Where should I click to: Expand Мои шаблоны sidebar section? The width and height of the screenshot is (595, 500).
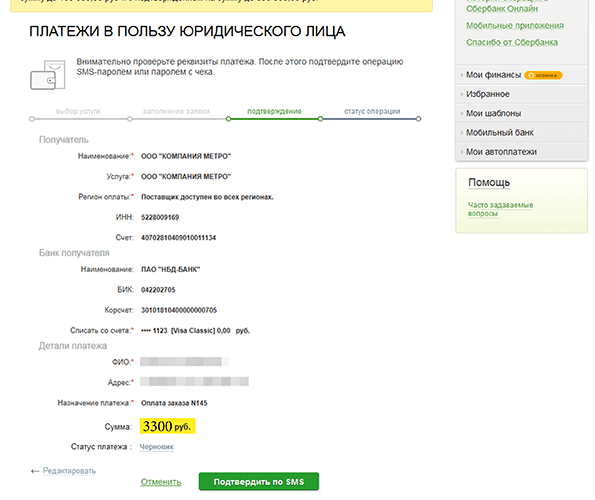pyautogui.click(x=493, y=113)
